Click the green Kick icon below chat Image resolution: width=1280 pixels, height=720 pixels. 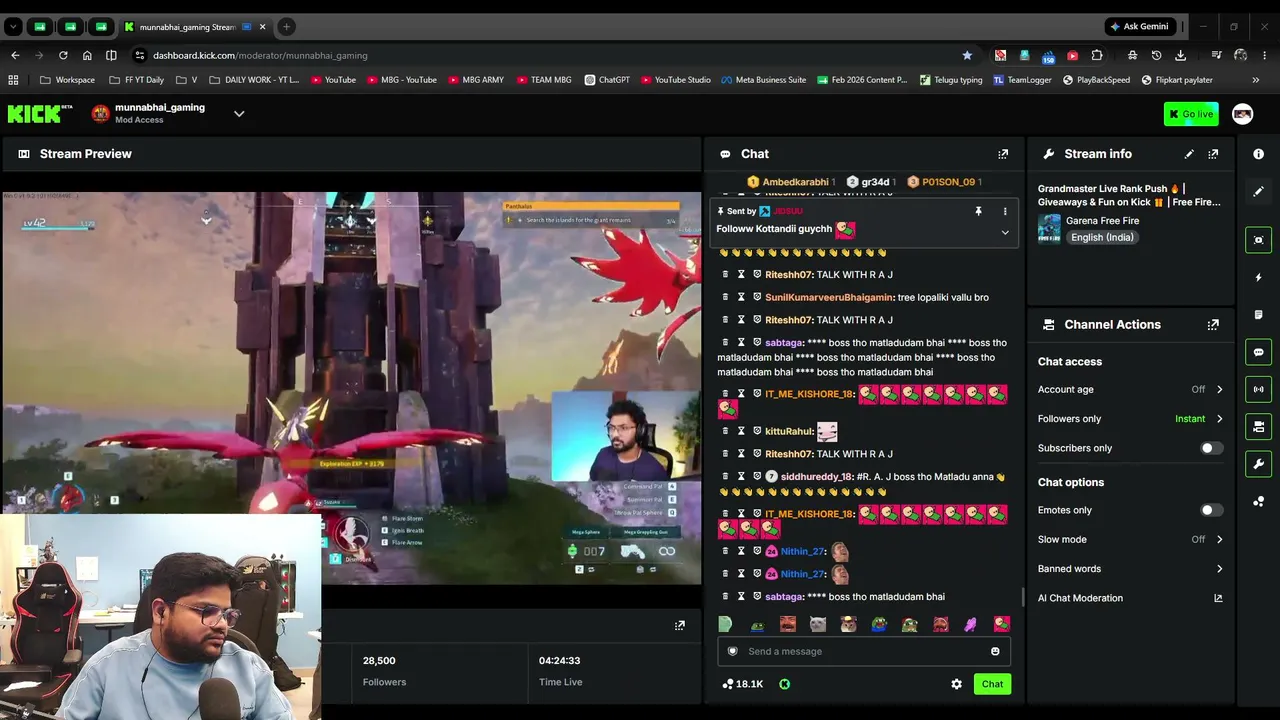click(x=785, y=684)
